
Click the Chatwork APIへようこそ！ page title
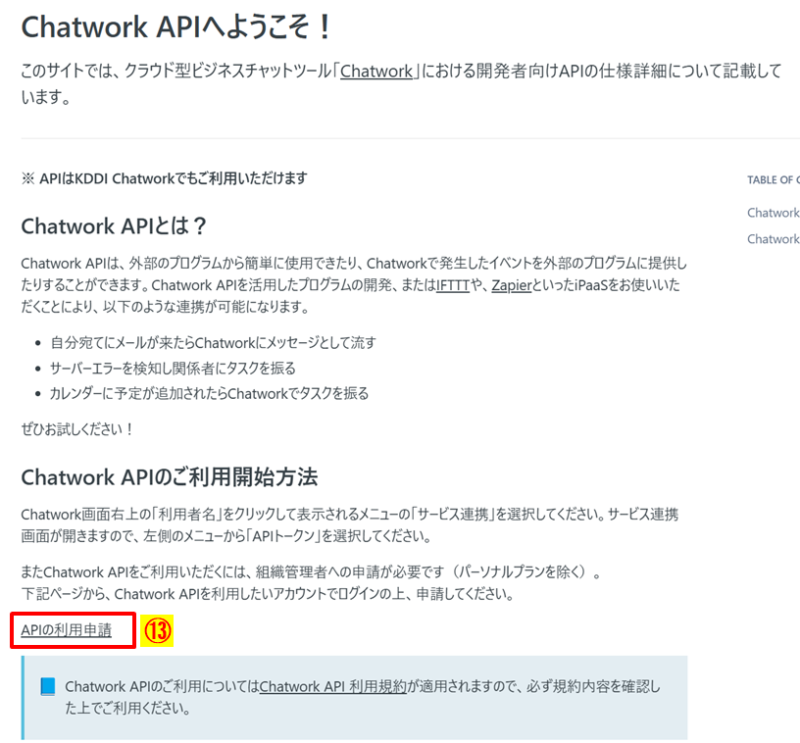click(177, 27)
